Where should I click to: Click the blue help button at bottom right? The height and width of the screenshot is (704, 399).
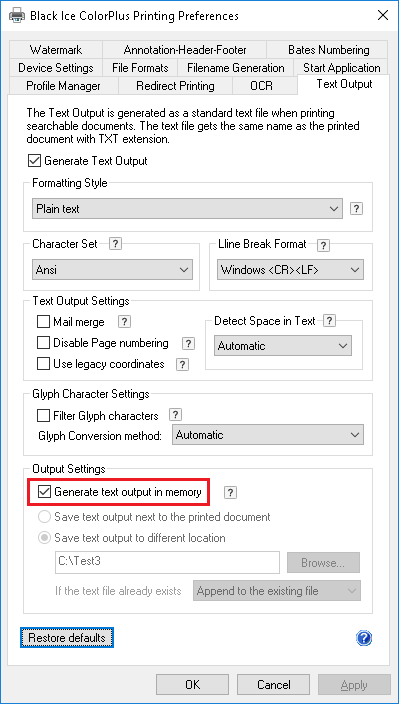(364, 638)
